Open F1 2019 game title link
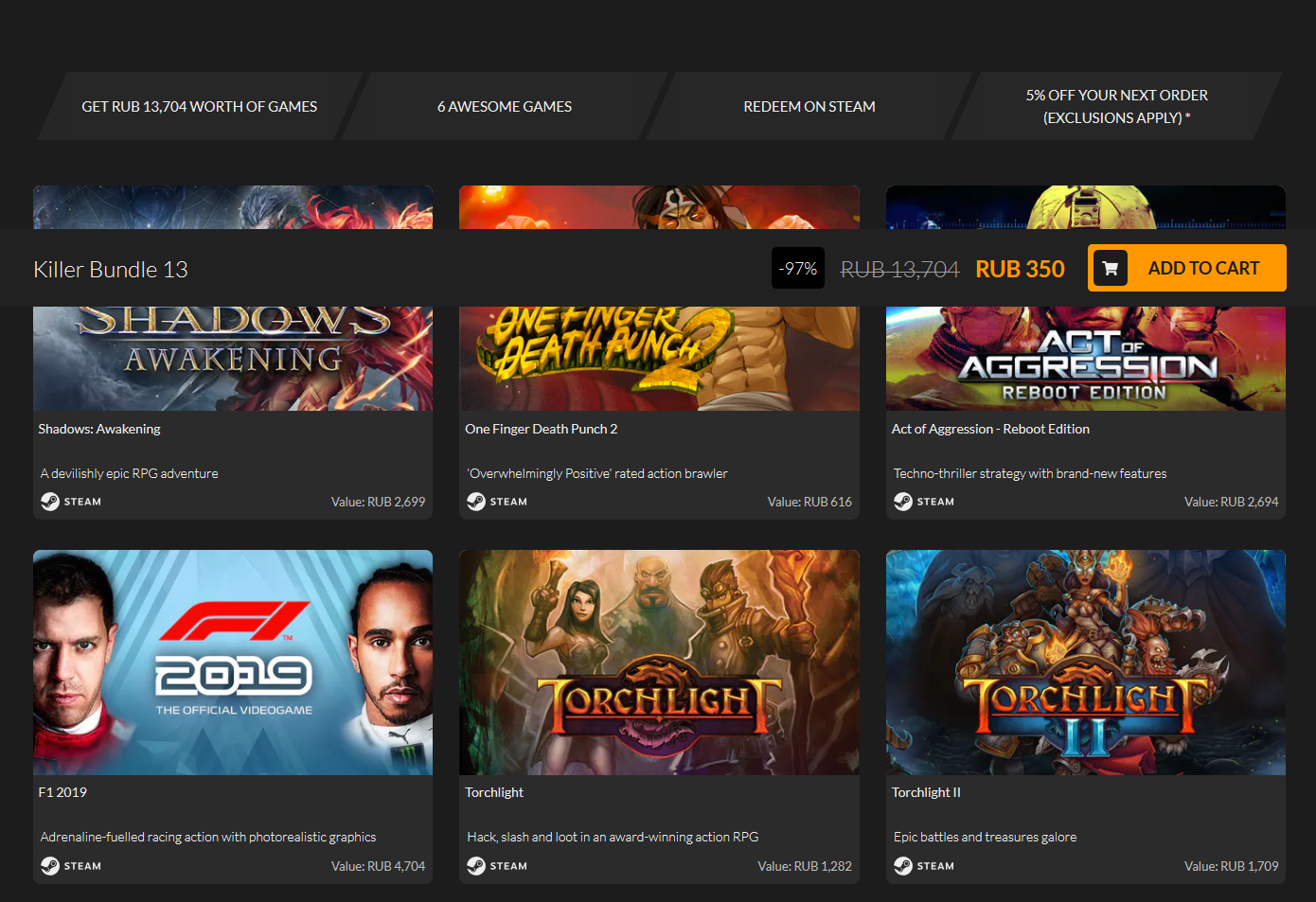 coord(62,792)
